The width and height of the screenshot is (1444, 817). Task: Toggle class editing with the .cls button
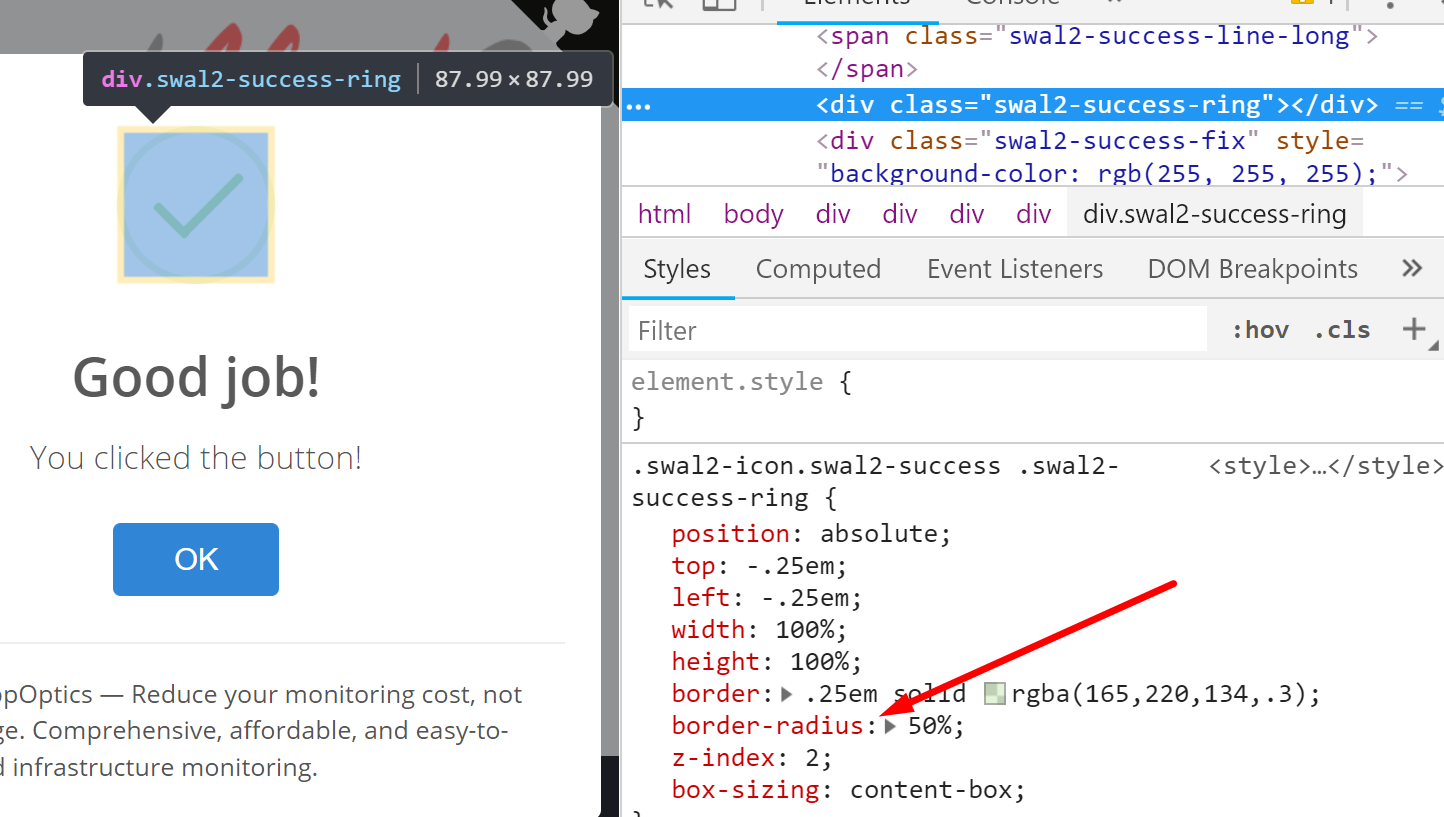(x=1341, y=329)
